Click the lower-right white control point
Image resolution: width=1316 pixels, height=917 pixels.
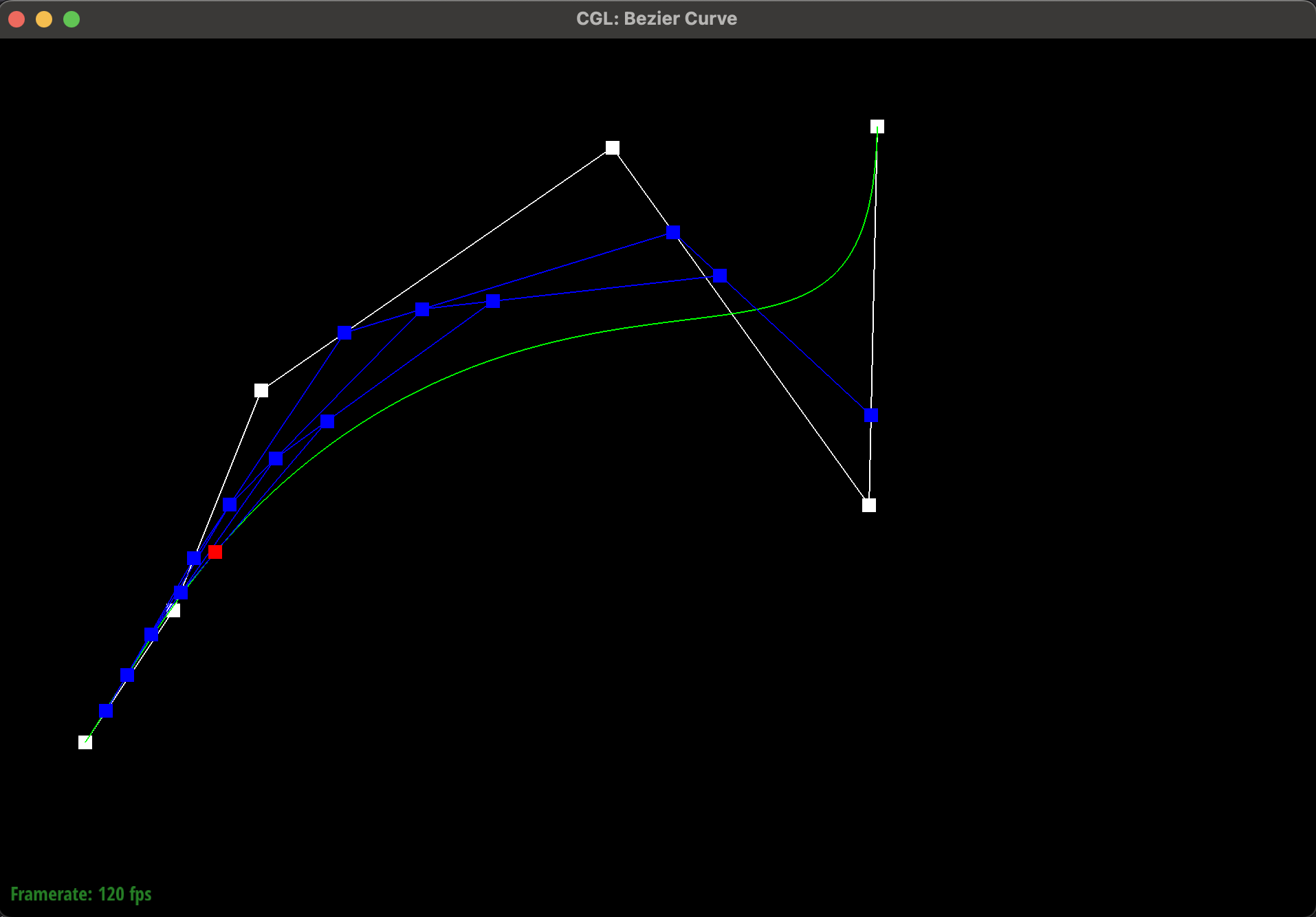[x=868, y=505]
